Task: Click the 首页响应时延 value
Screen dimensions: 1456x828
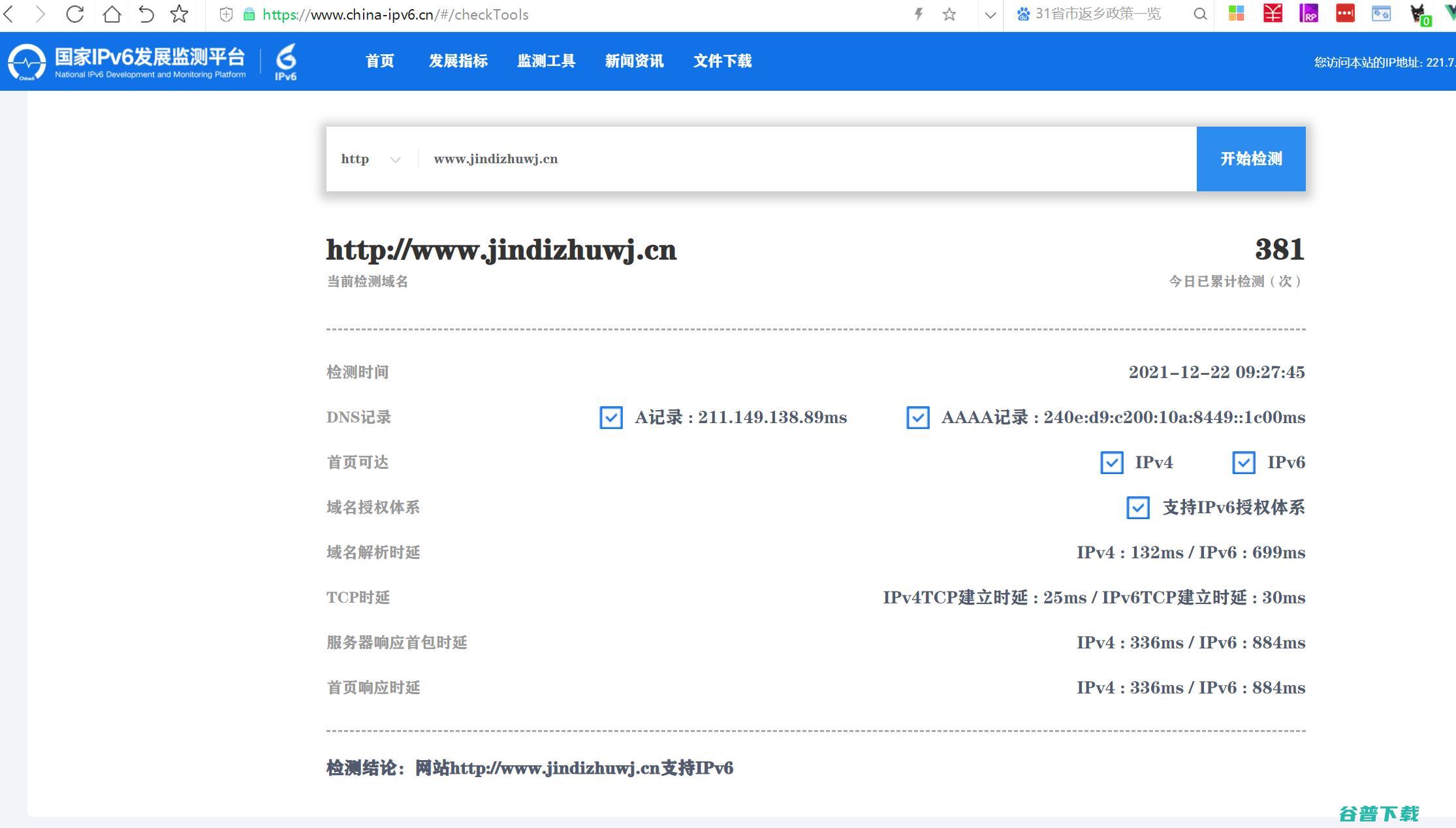Action: [1191, 688]
